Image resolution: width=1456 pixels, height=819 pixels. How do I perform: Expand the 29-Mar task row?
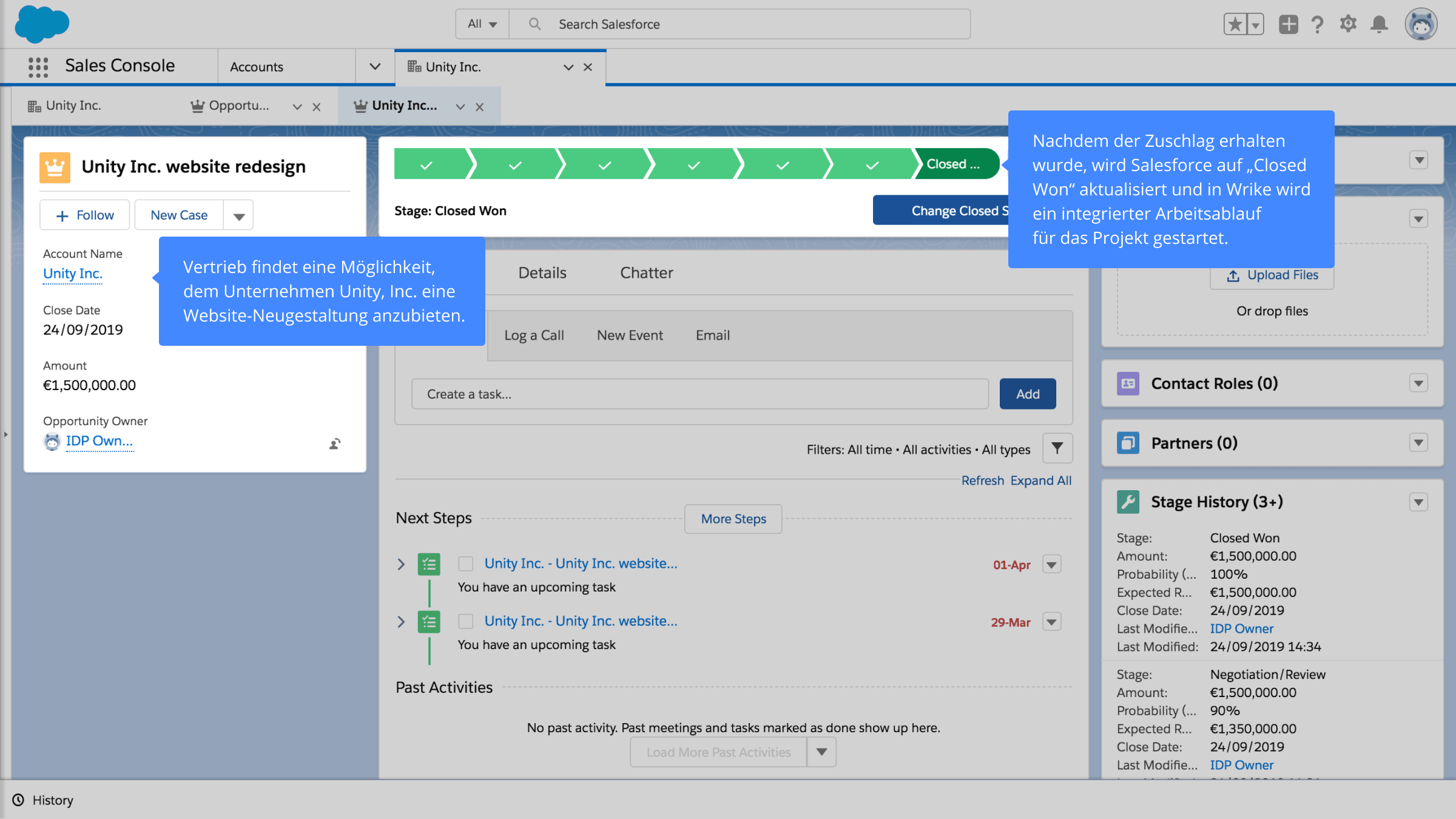tap(401, 622)
